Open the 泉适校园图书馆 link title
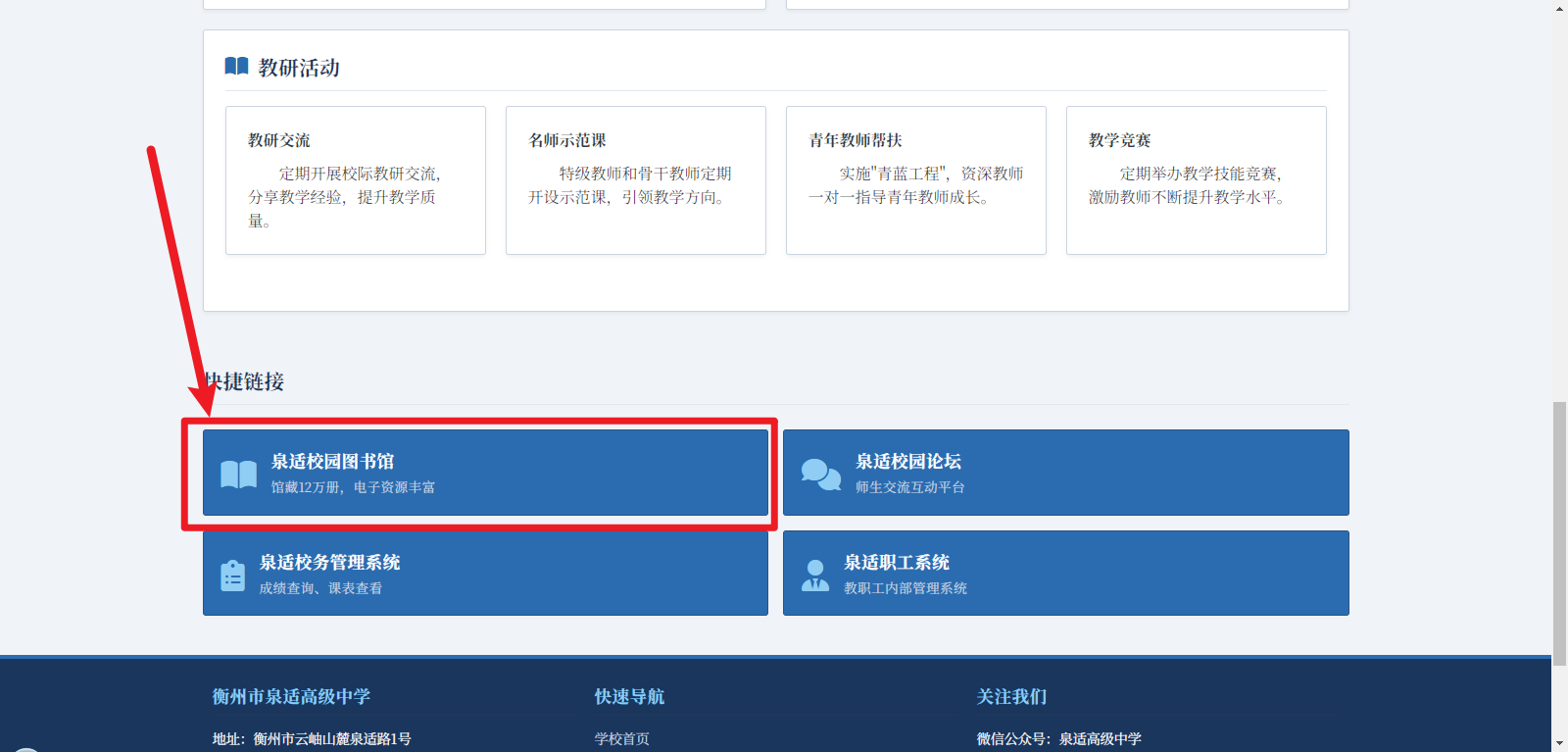The height and width of the screenshot is (752, 1568). point(332,462)
